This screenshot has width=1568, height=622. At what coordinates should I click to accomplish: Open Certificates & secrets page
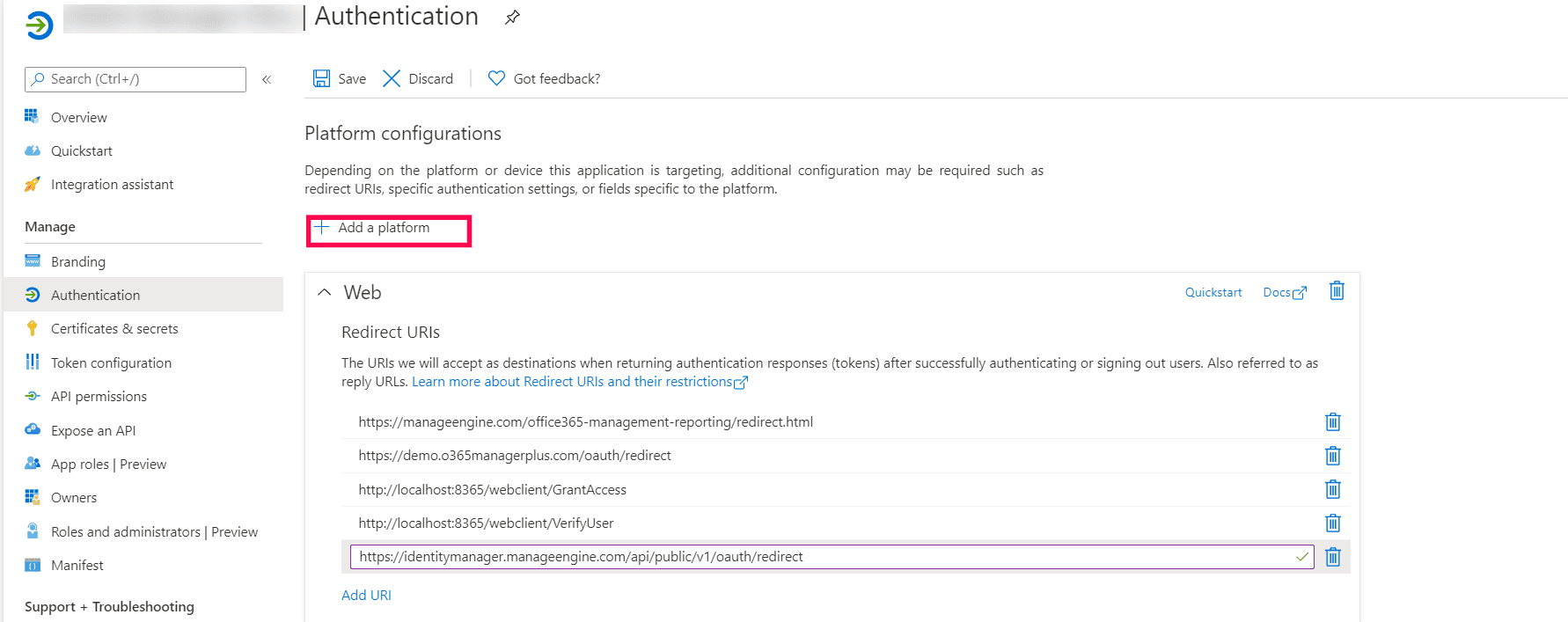pos(114,329)
